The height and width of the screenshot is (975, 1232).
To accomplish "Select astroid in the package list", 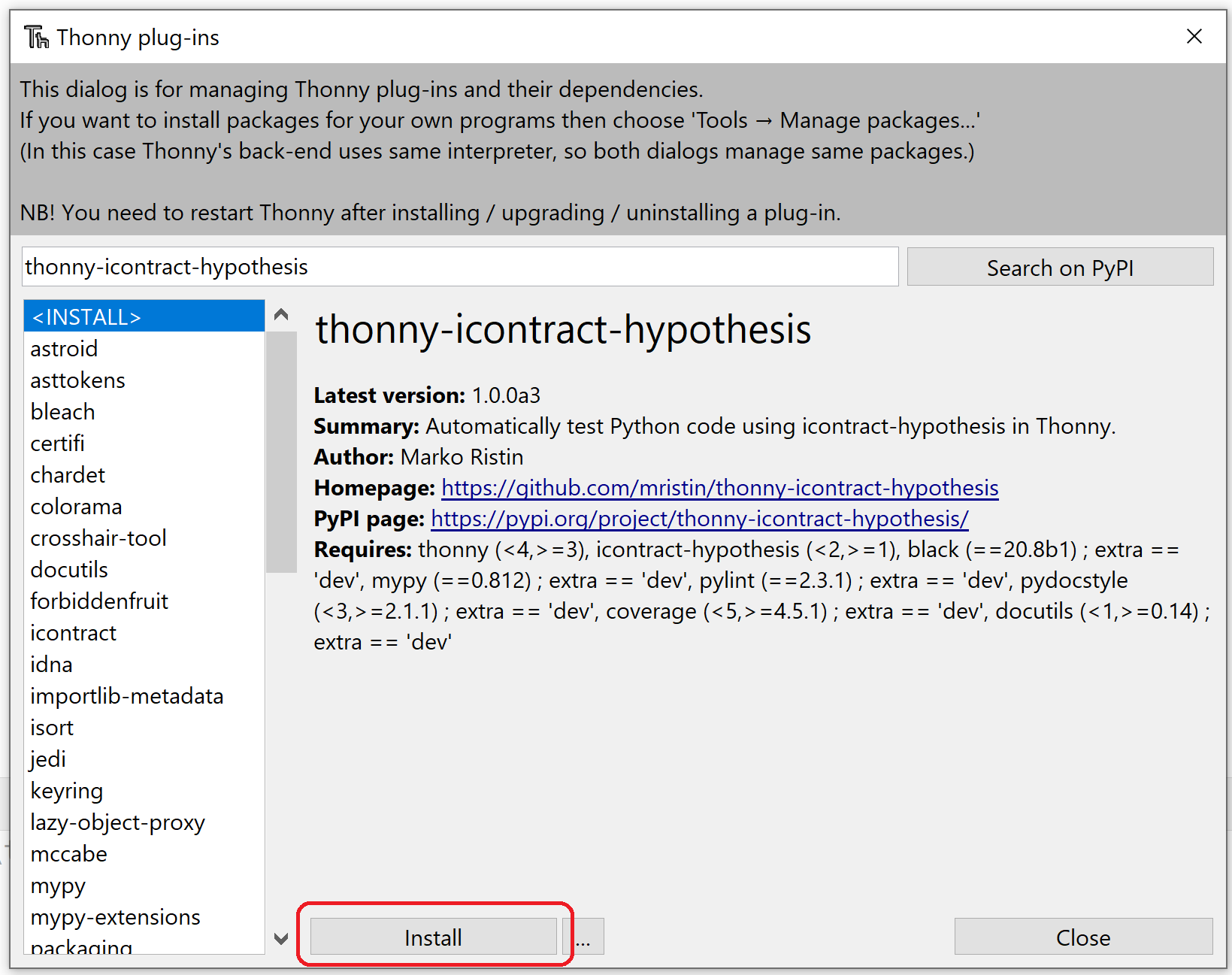I will click(144, 348).
